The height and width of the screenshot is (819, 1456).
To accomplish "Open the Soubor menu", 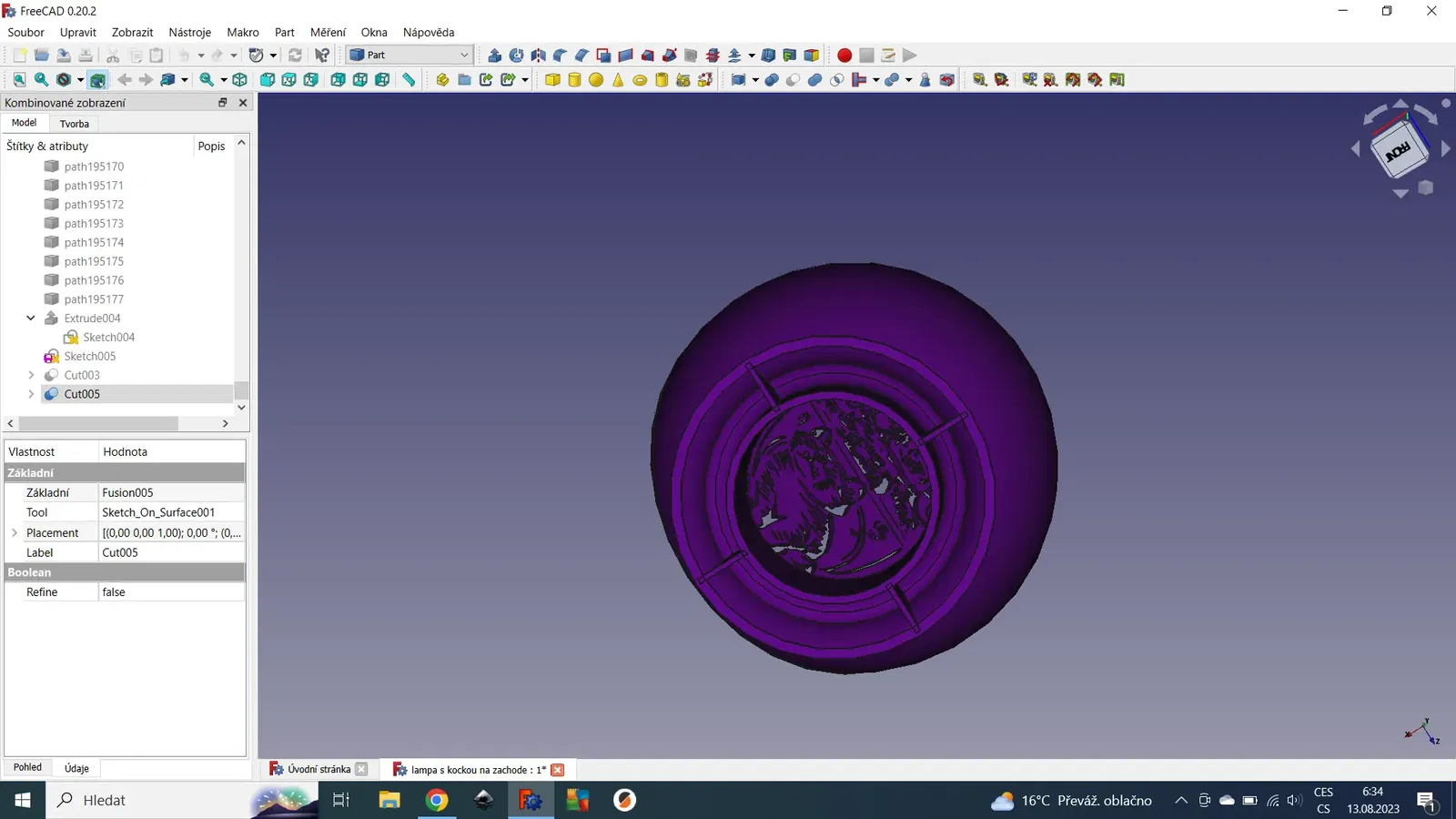I will [25, 32].
